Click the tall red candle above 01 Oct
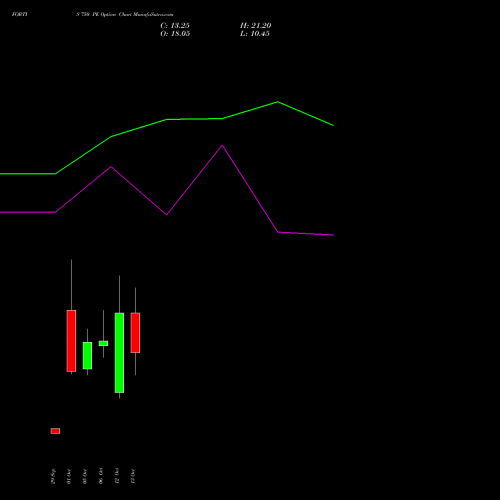Viewport: 500px width, 500px height. click(71, 341)
